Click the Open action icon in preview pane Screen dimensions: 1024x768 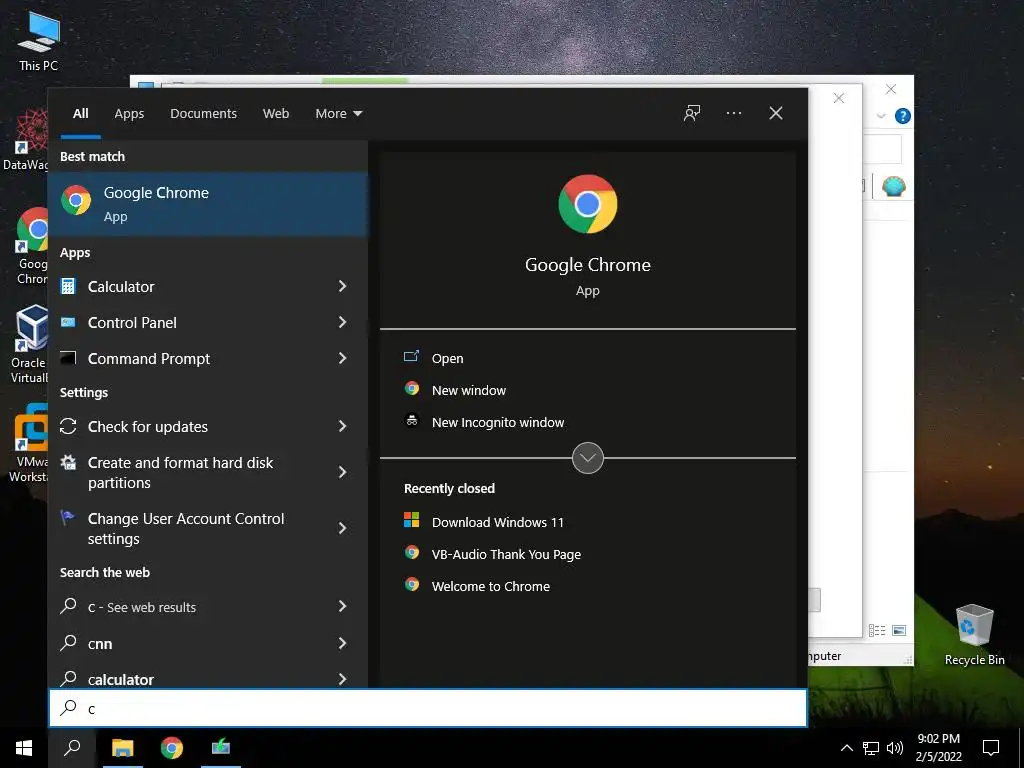pos(411,357)
